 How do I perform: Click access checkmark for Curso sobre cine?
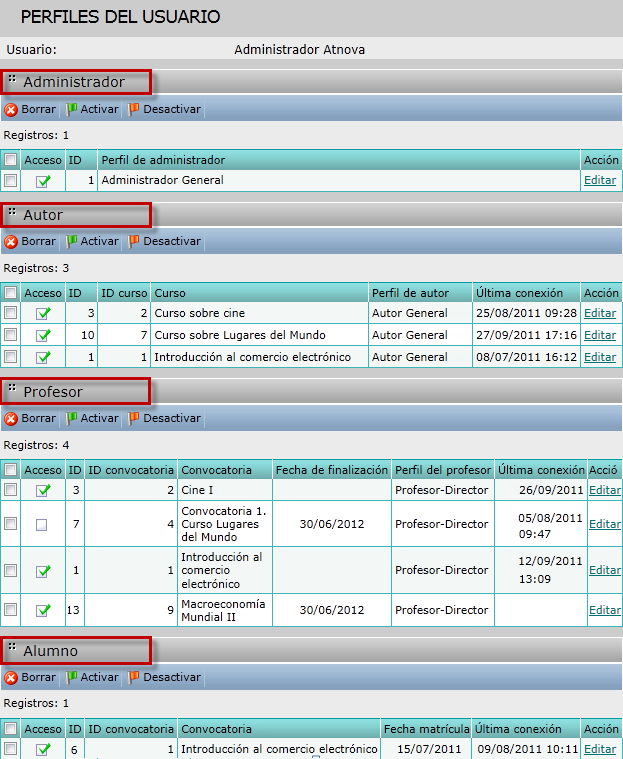tap(43, 314)
